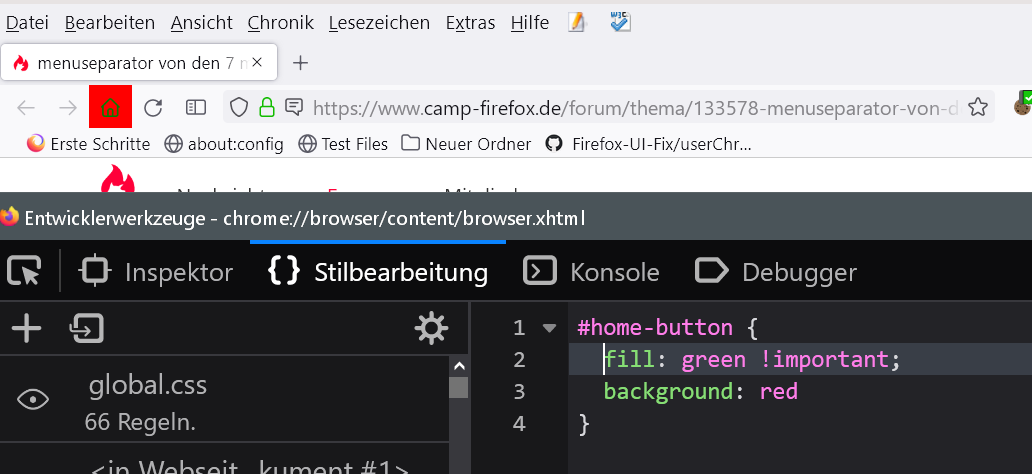1032x474 pixels.
Task: Open the about:config bookmark
Action: pos(224,144)
